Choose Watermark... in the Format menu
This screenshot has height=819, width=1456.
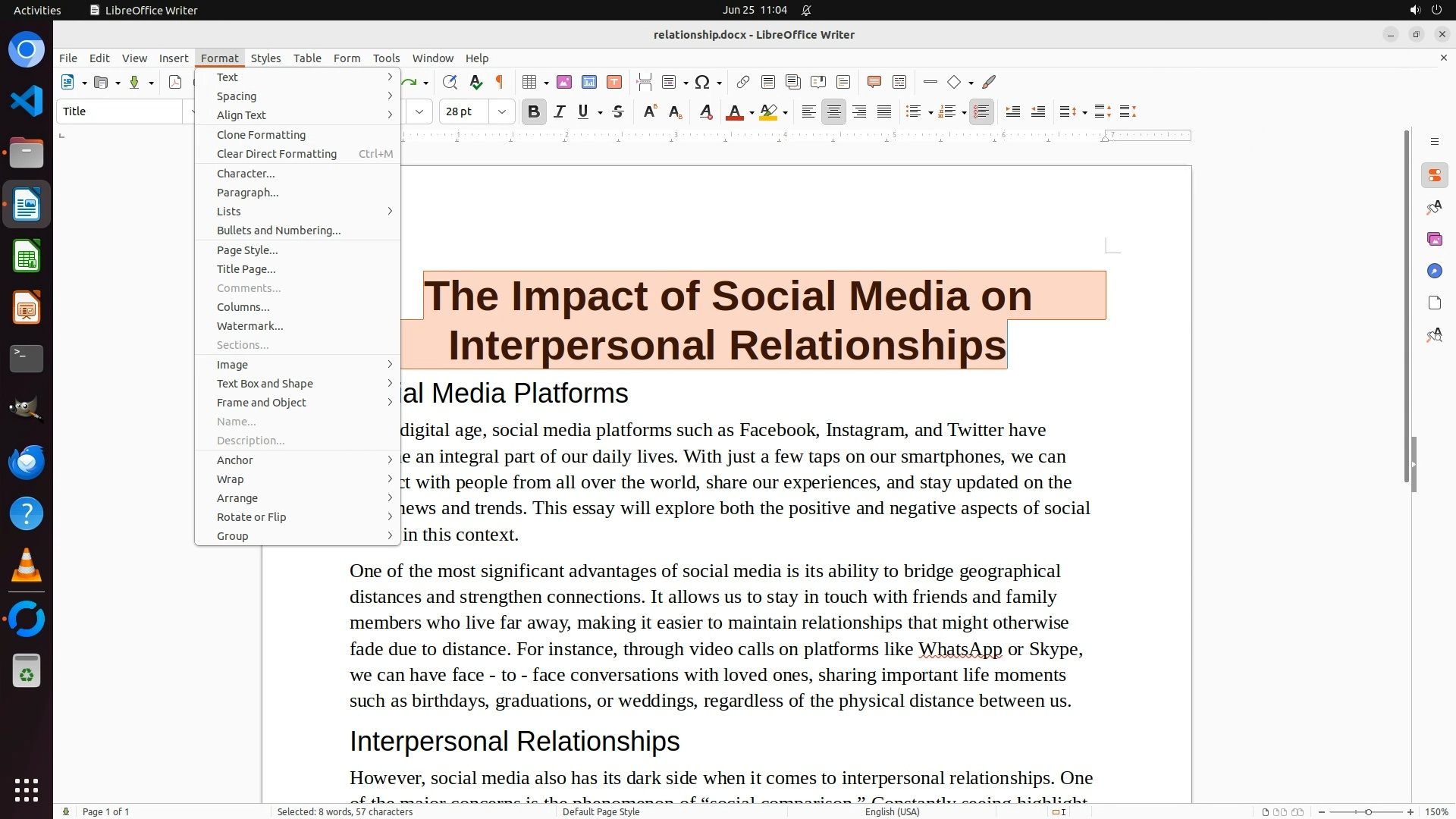click(x=249, y=326)
